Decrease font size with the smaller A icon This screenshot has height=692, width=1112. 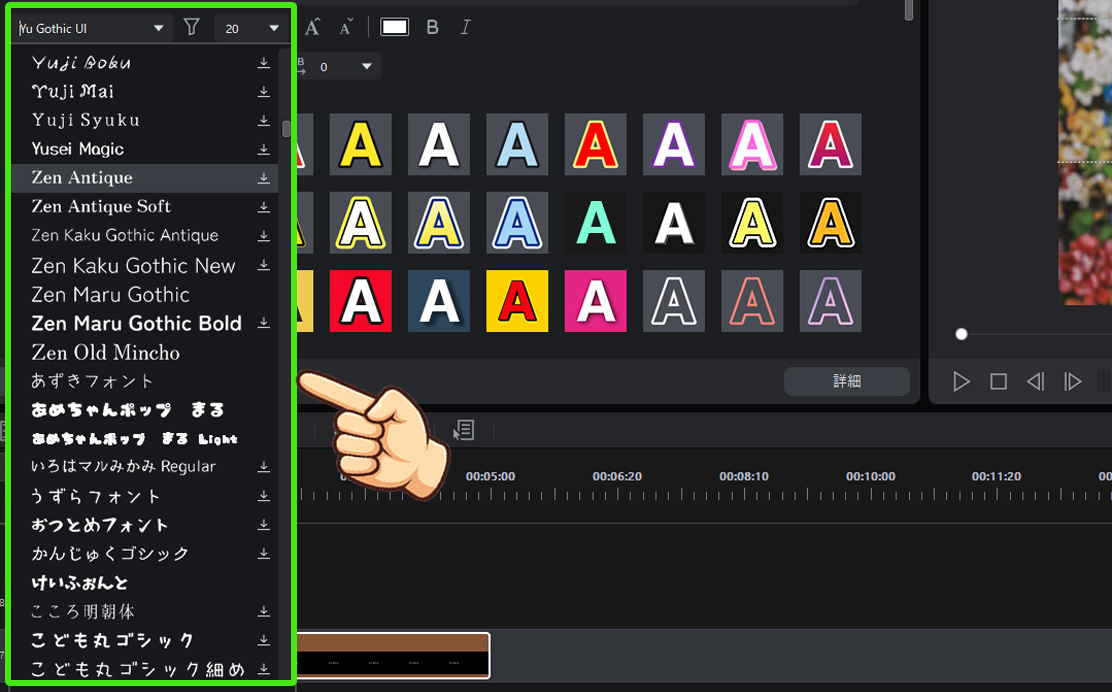point(346,27)
